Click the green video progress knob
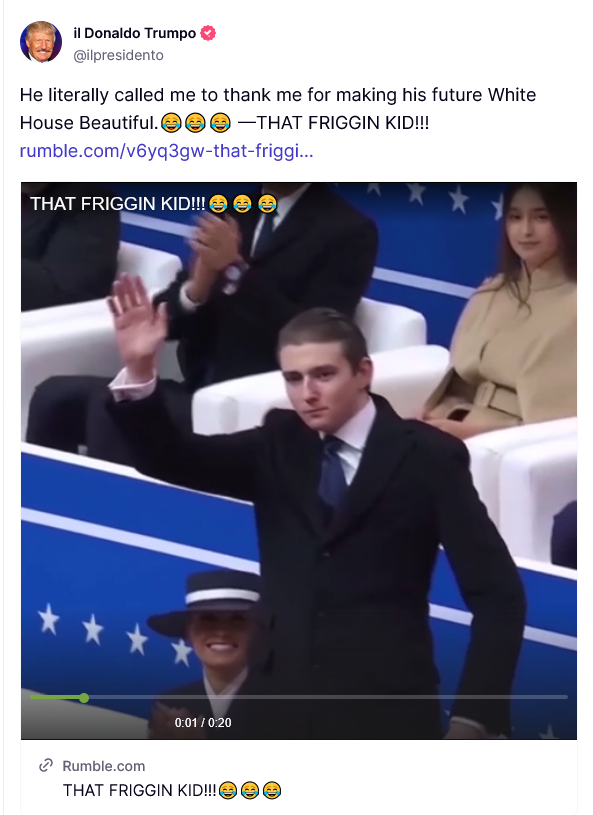Screen dimensions: 593x815 coord(84,698)
